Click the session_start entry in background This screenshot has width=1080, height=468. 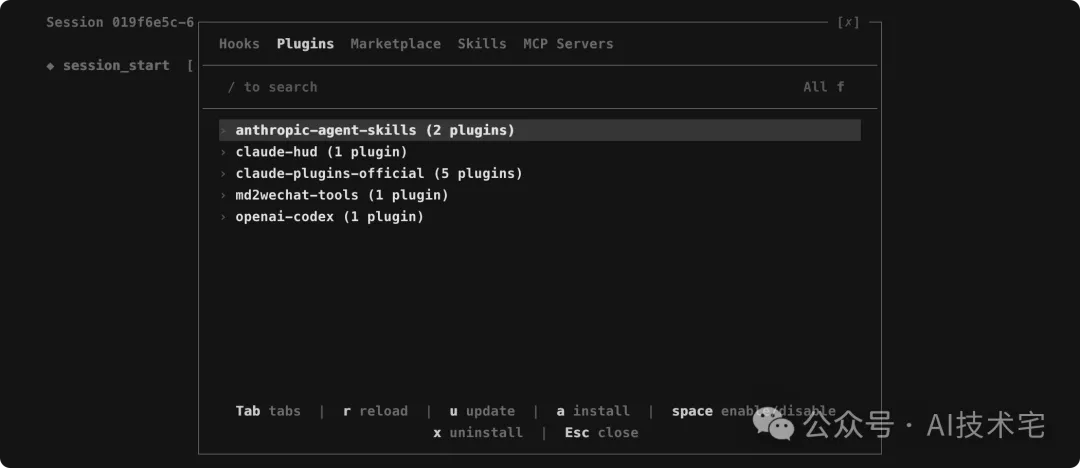pos(116,65)
